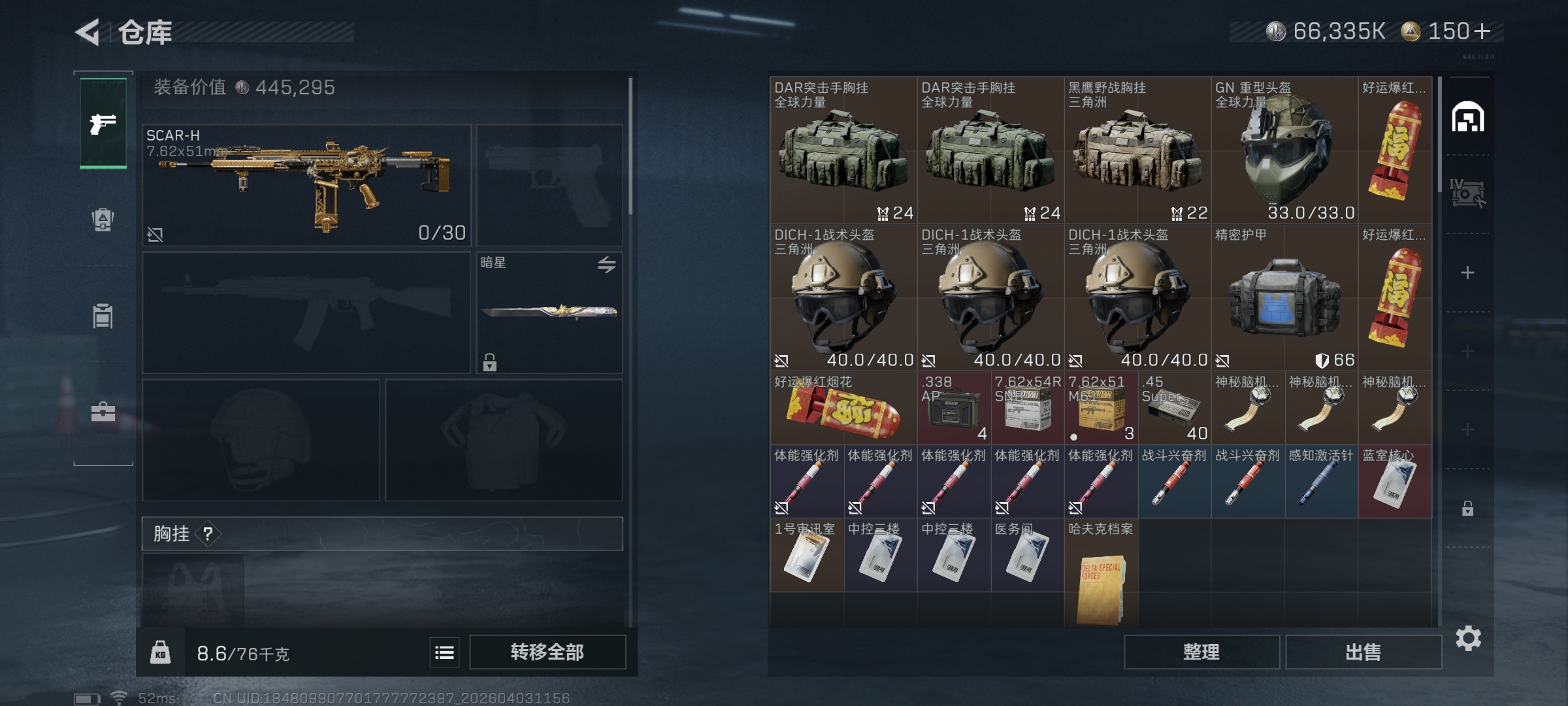Click the swap arrows on 暗星 knife slot

(x=606, y=264)
